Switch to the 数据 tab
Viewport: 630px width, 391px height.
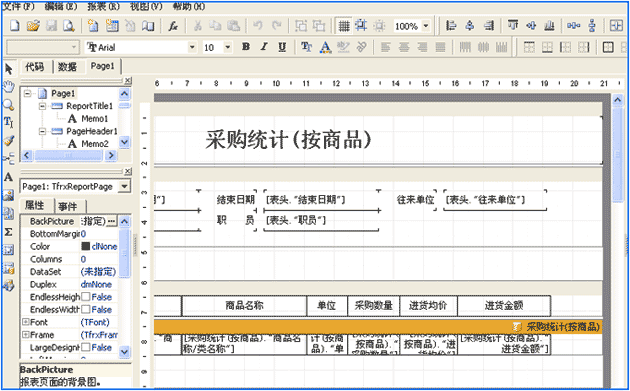tap(68, 66)
